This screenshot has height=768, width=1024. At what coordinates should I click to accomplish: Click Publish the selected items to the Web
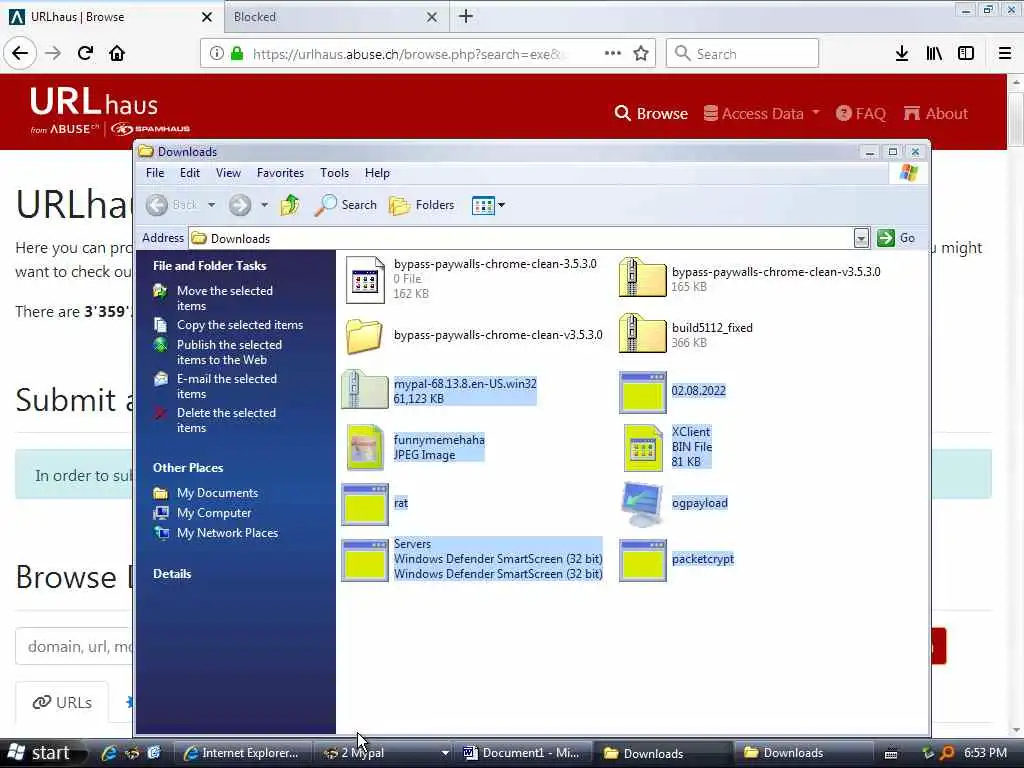click(x=229, y=352)
